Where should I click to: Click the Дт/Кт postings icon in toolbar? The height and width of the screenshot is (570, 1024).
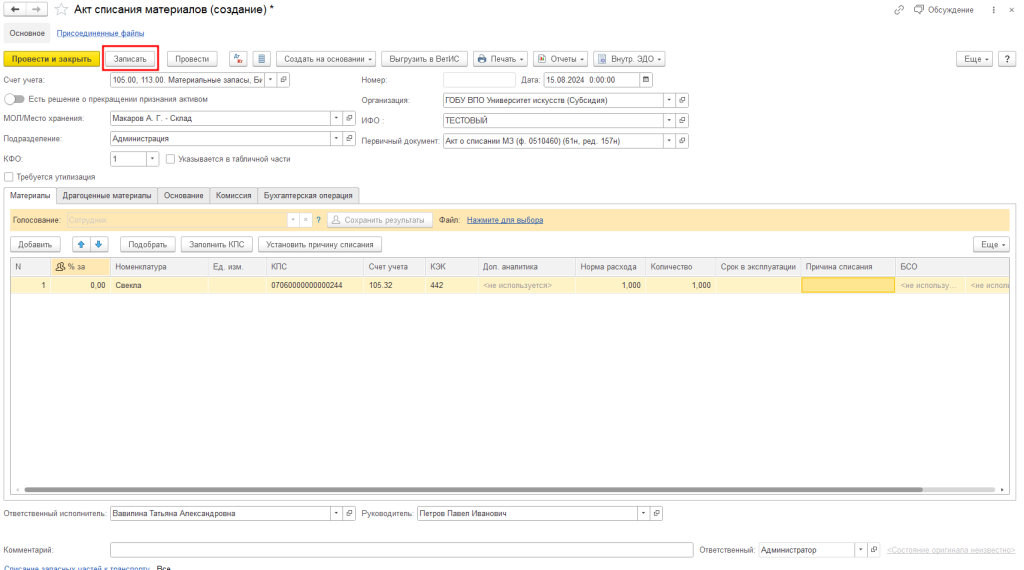click(x=239, y=59)
